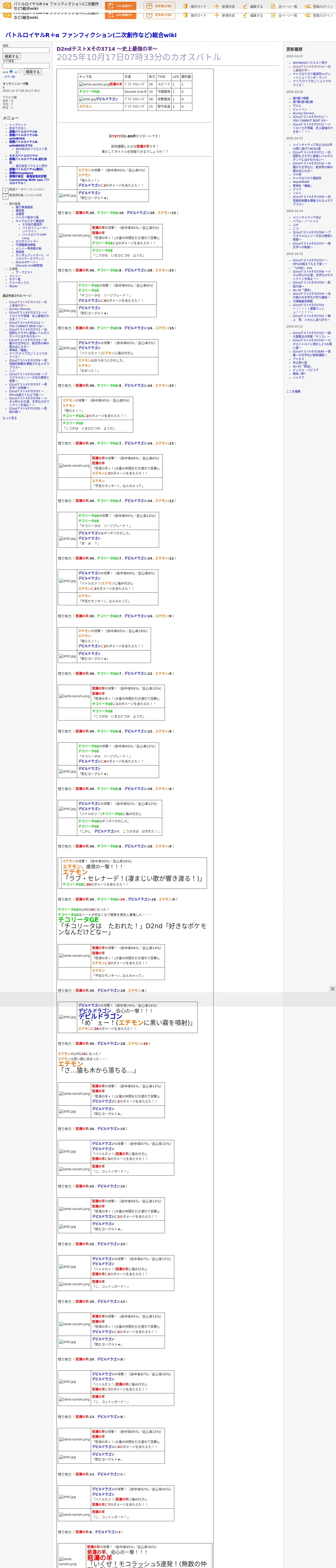Click the page heading D2ndテストXその3714
Image resolution: width=336 pixels, height=1568 pixels.
pos(107,49)
